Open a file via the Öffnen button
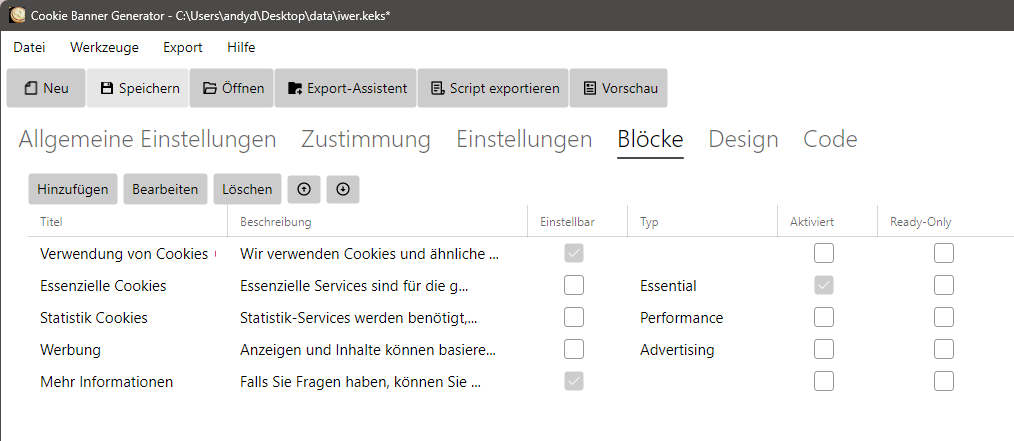This screenshot has height=441, width=1014. [x=232, y=88]
